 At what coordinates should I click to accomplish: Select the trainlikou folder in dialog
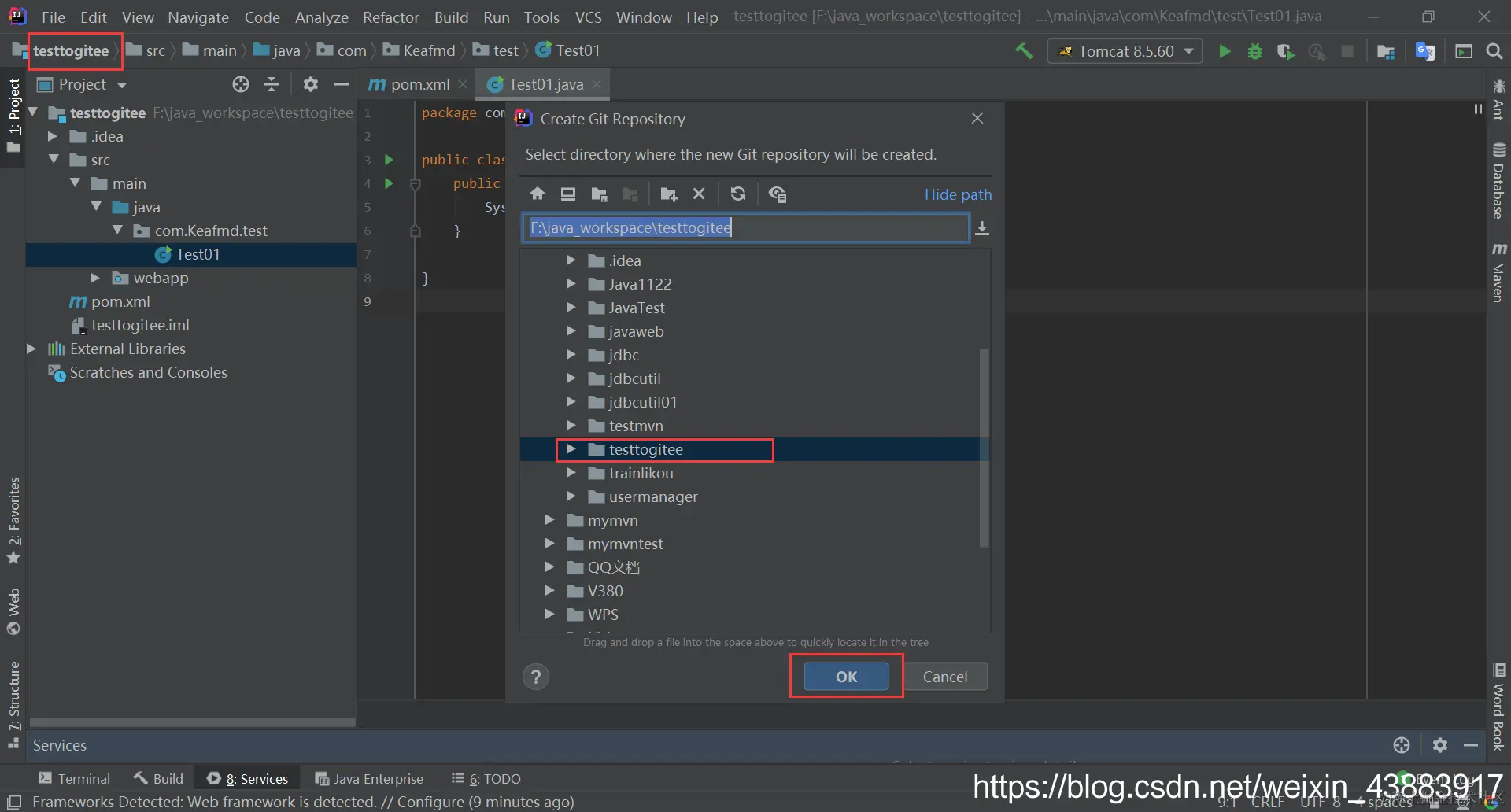pyautogui.click(x=641, y=473)
